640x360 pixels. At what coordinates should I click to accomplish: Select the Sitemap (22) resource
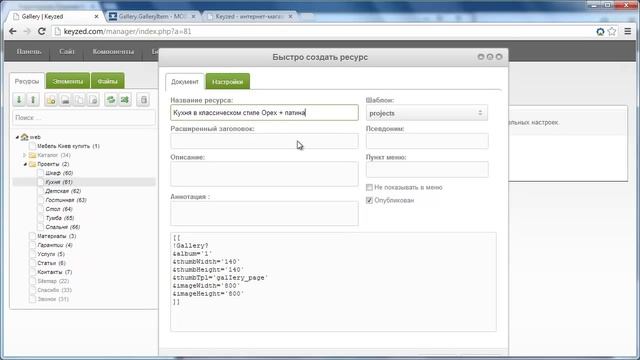[x=53, y=281]
